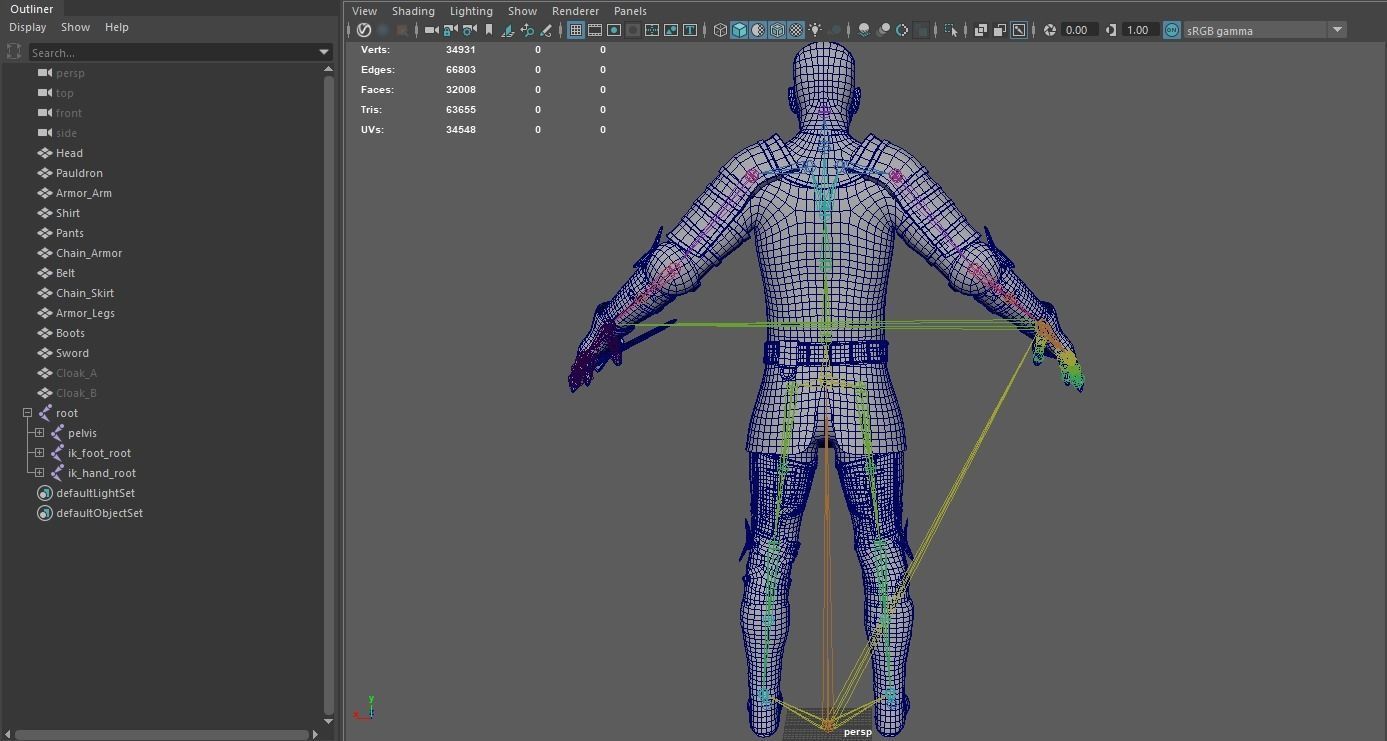
Task: Open the camera Bookmarks icon
Action: point(489,30)
